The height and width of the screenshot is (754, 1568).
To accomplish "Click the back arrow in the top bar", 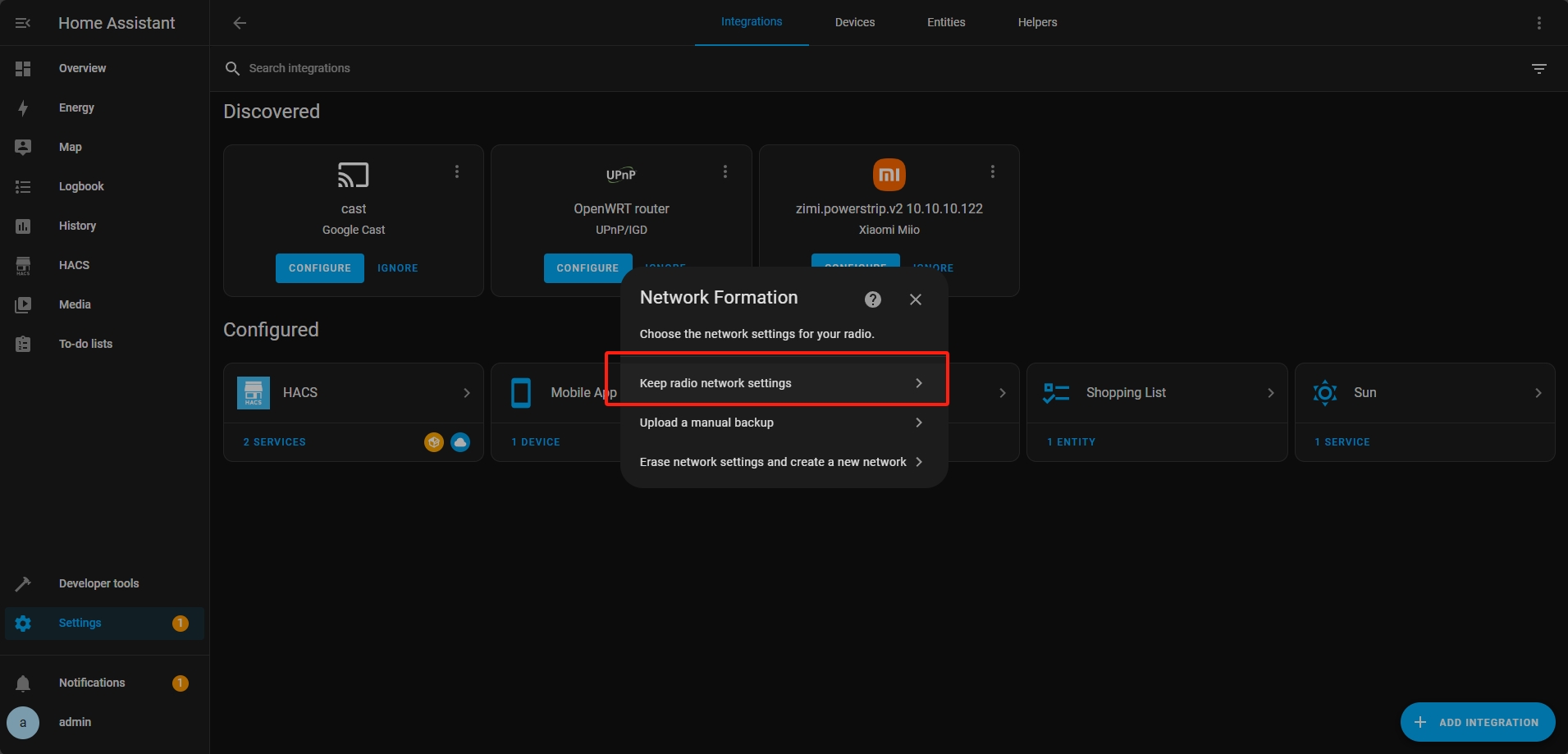I will tap(240, 23).
